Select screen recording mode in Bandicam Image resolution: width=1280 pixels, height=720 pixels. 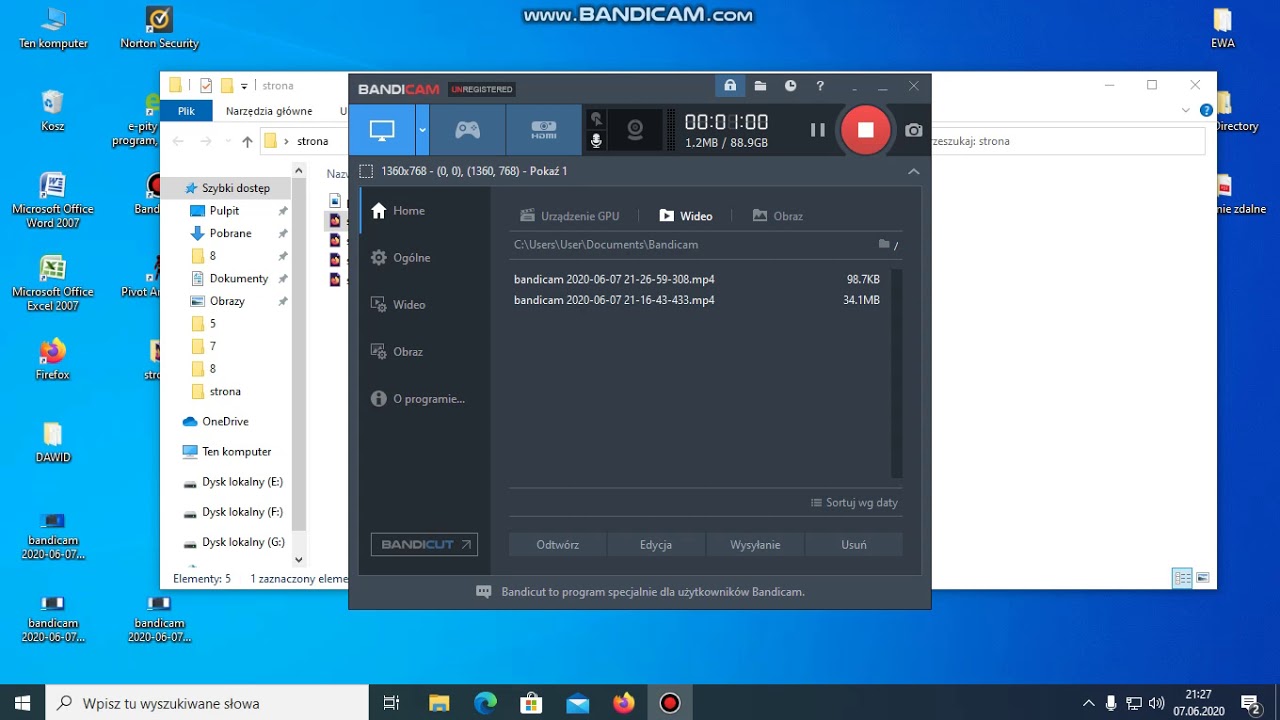click(x=383, y=130)
